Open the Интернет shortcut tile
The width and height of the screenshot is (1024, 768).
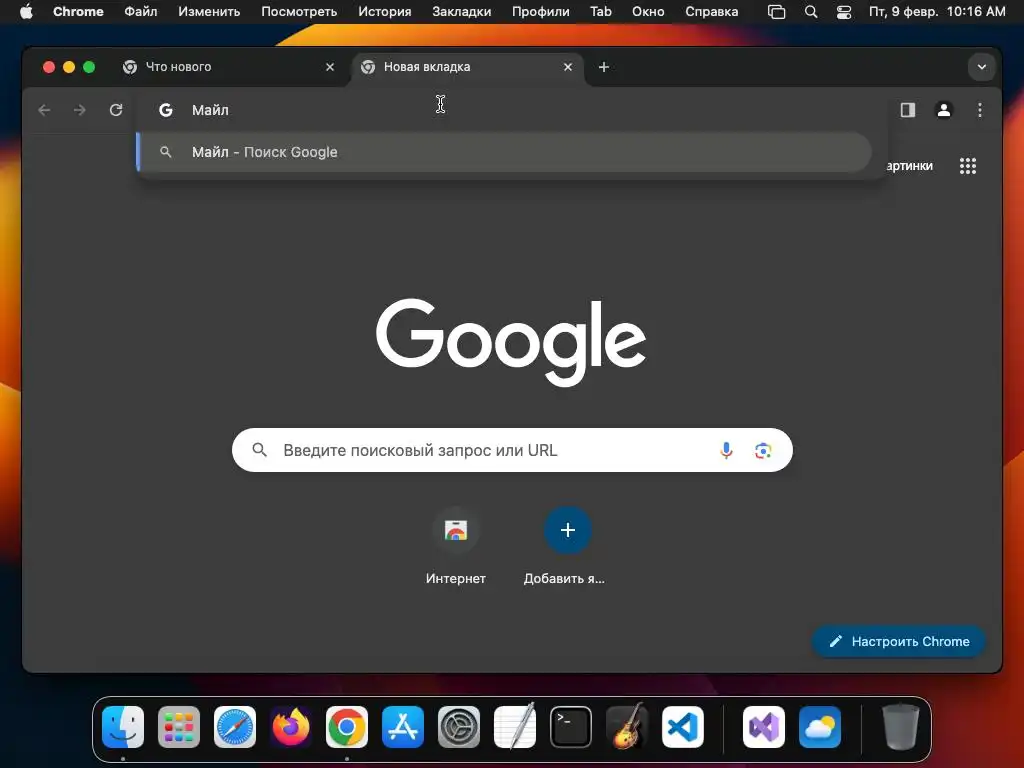(456, 546)
